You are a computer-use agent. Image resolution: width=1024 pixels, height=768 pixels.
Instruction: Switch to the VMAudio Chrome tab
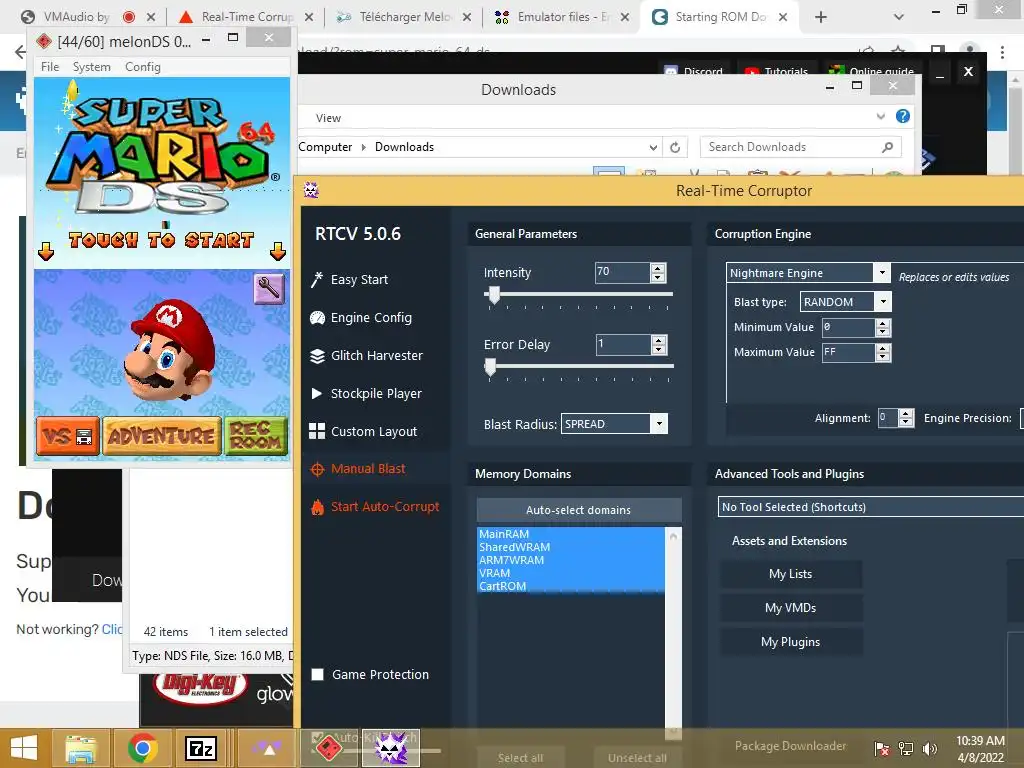click(86, 17)
